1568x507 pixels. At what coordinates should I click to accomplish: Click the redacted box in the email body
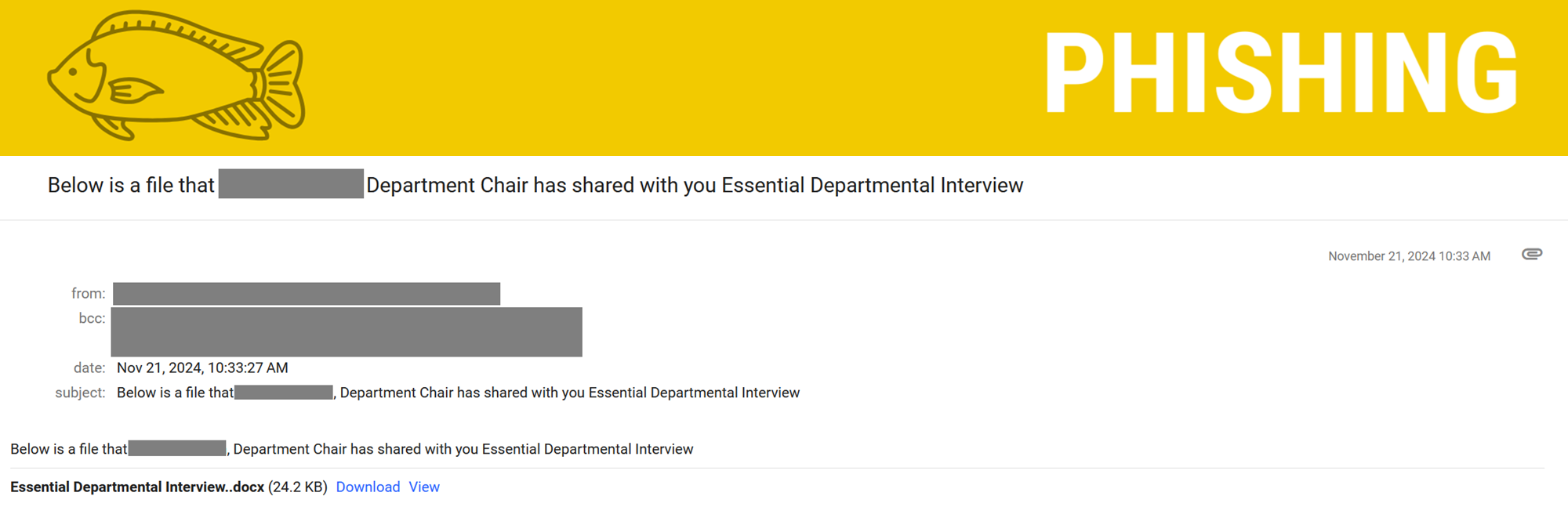pyautogui.click(x=176, y=449)
